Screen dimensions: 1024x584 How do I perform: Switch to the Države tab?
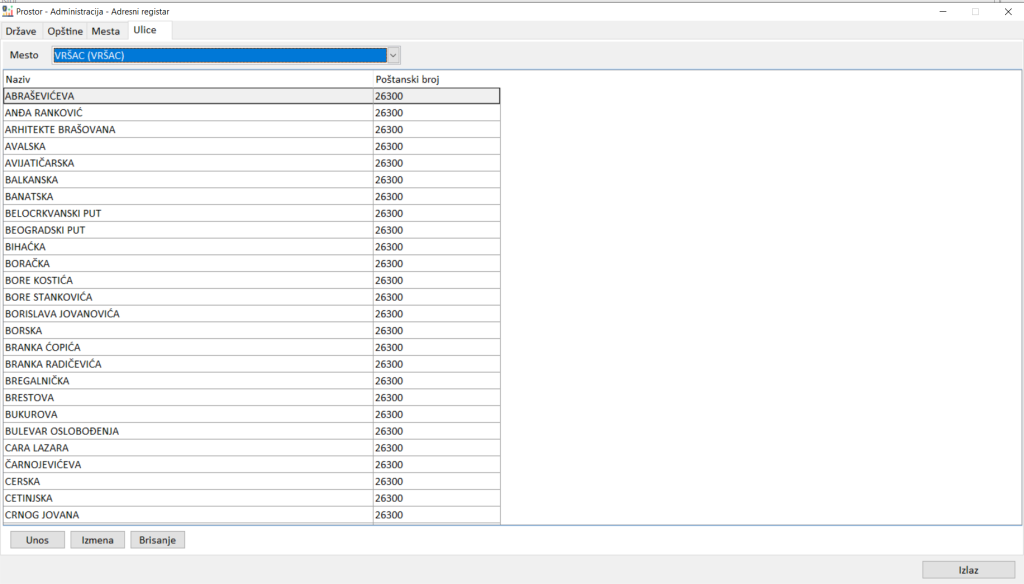pyautogui.click(x=22, y=31)
